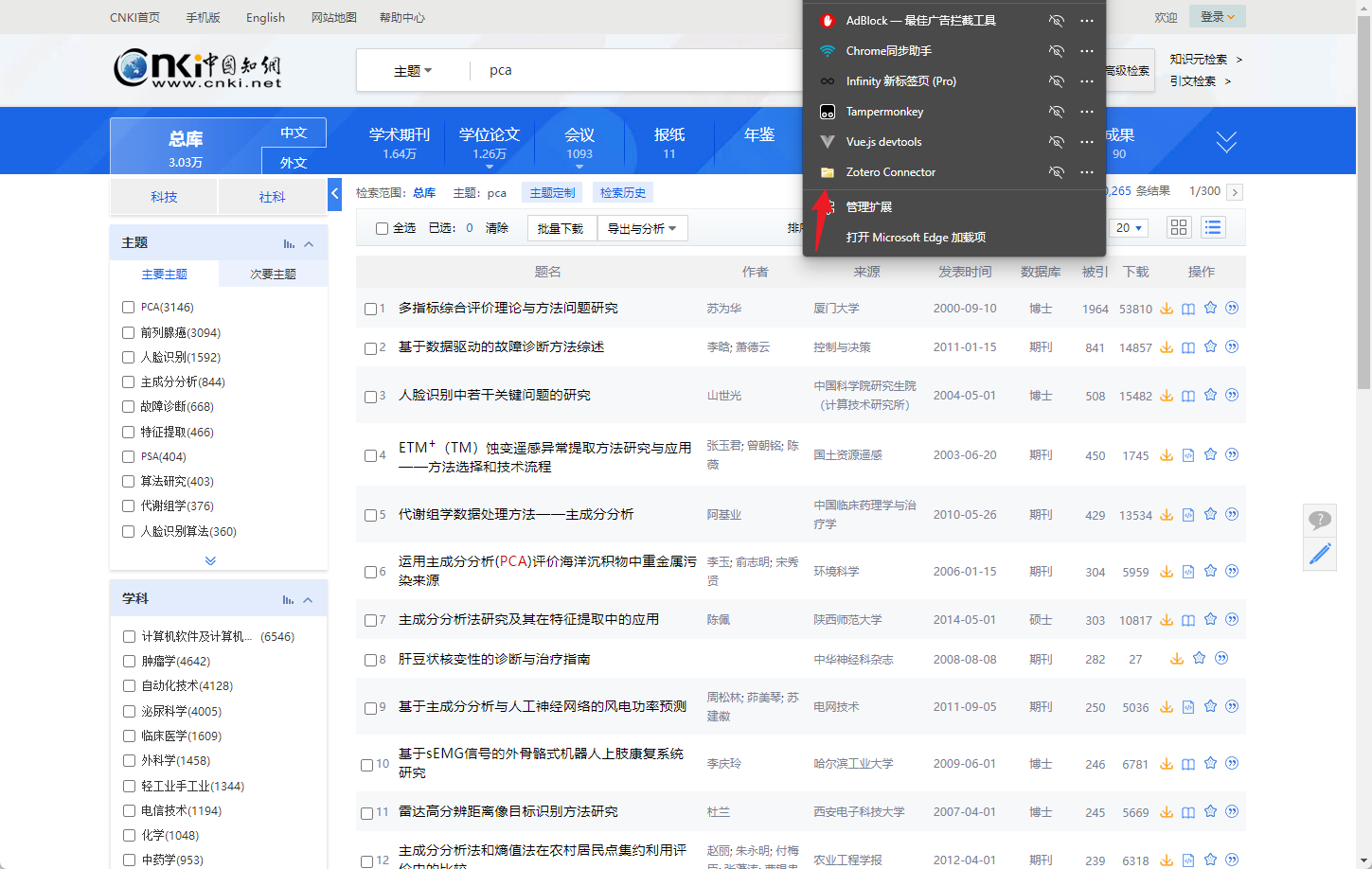Open more options for Infinity 新标签页
Screen dimensions: 1372x869
click(1087, 81)
